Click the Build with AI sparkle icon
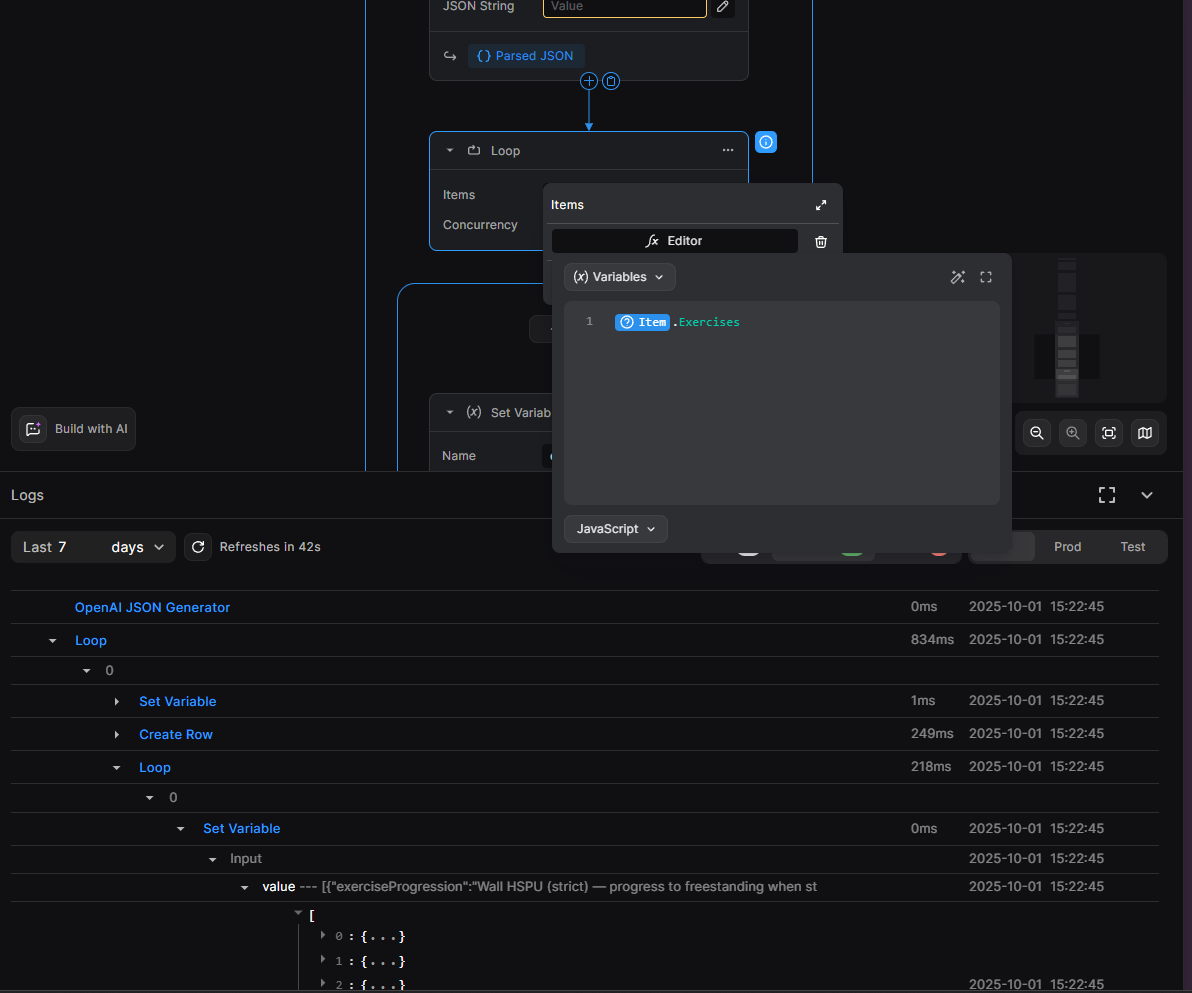The width and height of the screenshot is (1192, 993). [x=33, y=429]
